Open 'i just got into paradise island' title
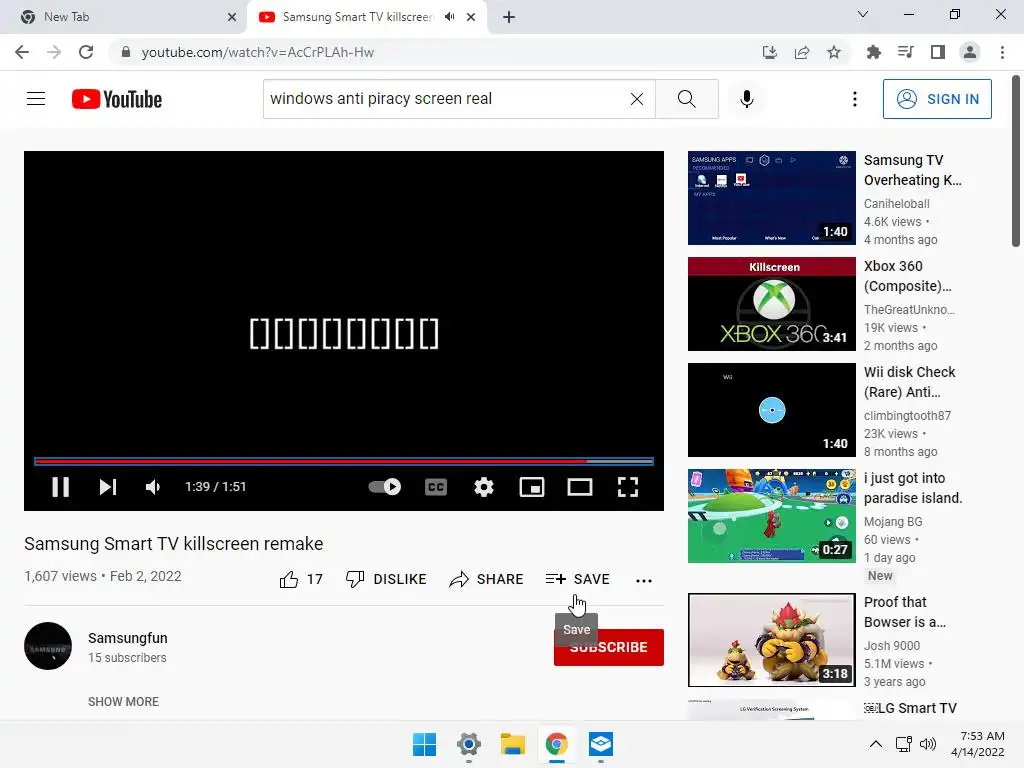The height and width of the screenshot is (768, 1024). tap(913, 488)
